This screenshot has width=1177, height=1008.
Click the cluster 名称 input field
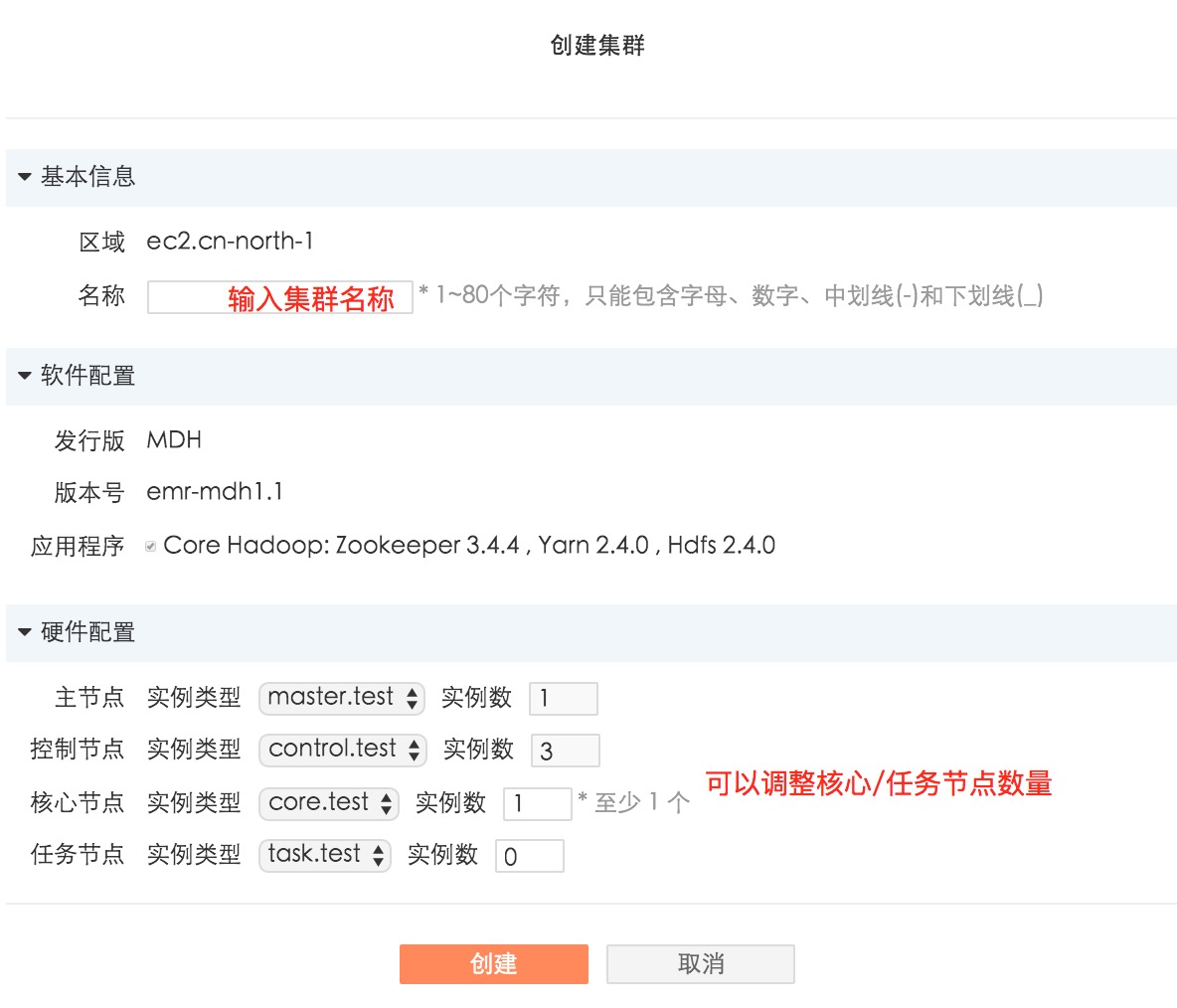[x=279, y=297]
